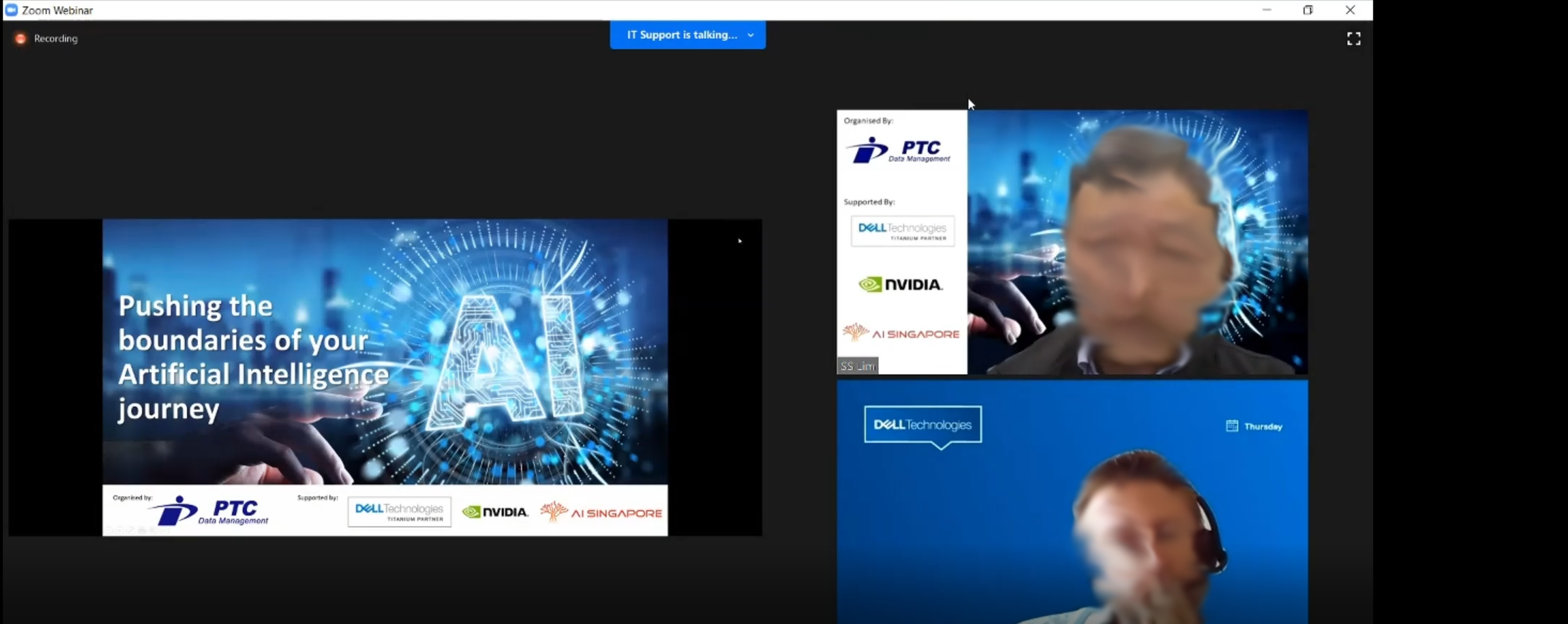The image size is (1568, 624).
Task: Select the Dell Technologies participant video
Action: pyautogui.click(x=1072, y=502)
